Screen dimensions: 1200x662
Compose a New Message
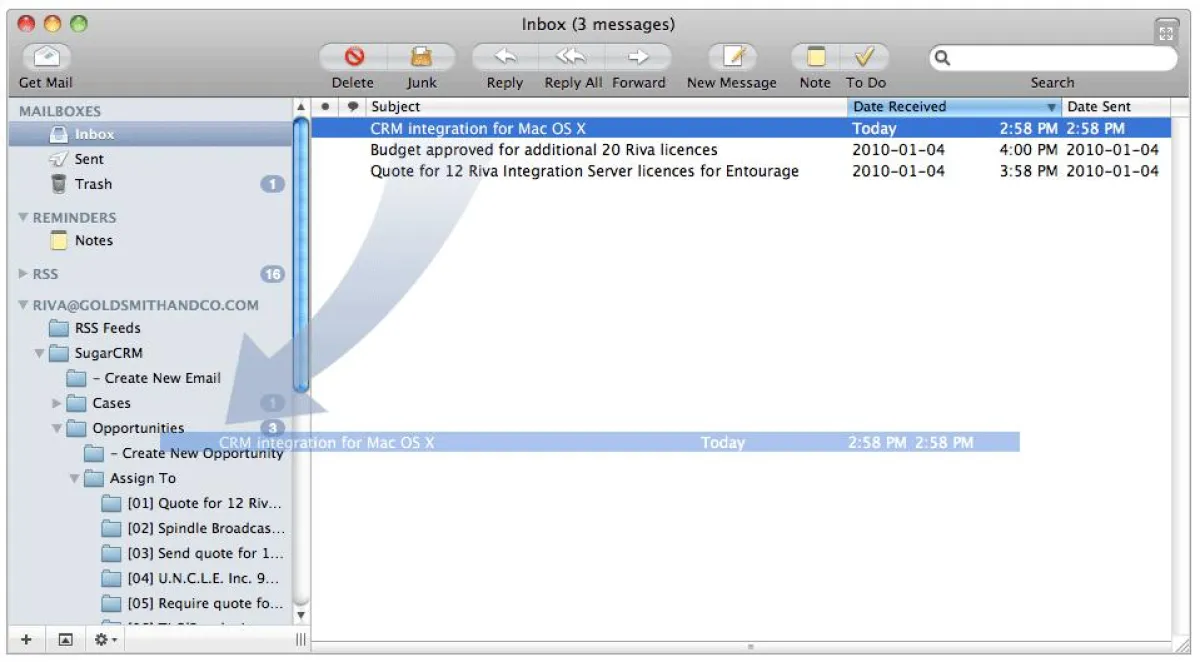point(733,57)
